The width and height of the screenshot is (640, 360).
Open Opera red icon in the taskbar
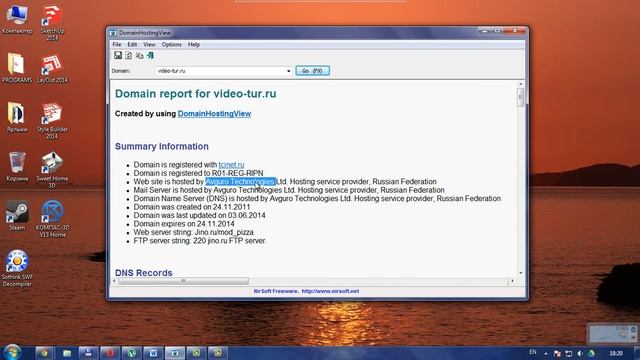click(x=110, y=353)
